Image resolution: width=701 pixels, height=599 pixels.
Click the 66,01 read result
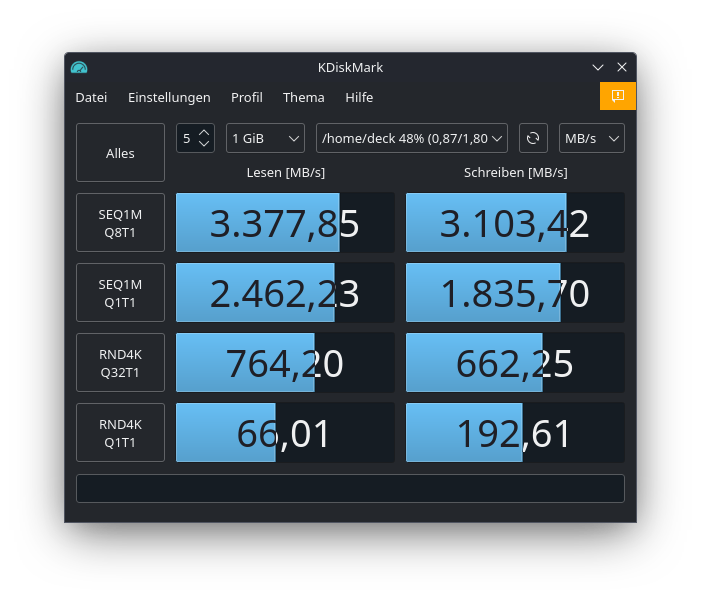pyautogui.click(x=285, y=433)
